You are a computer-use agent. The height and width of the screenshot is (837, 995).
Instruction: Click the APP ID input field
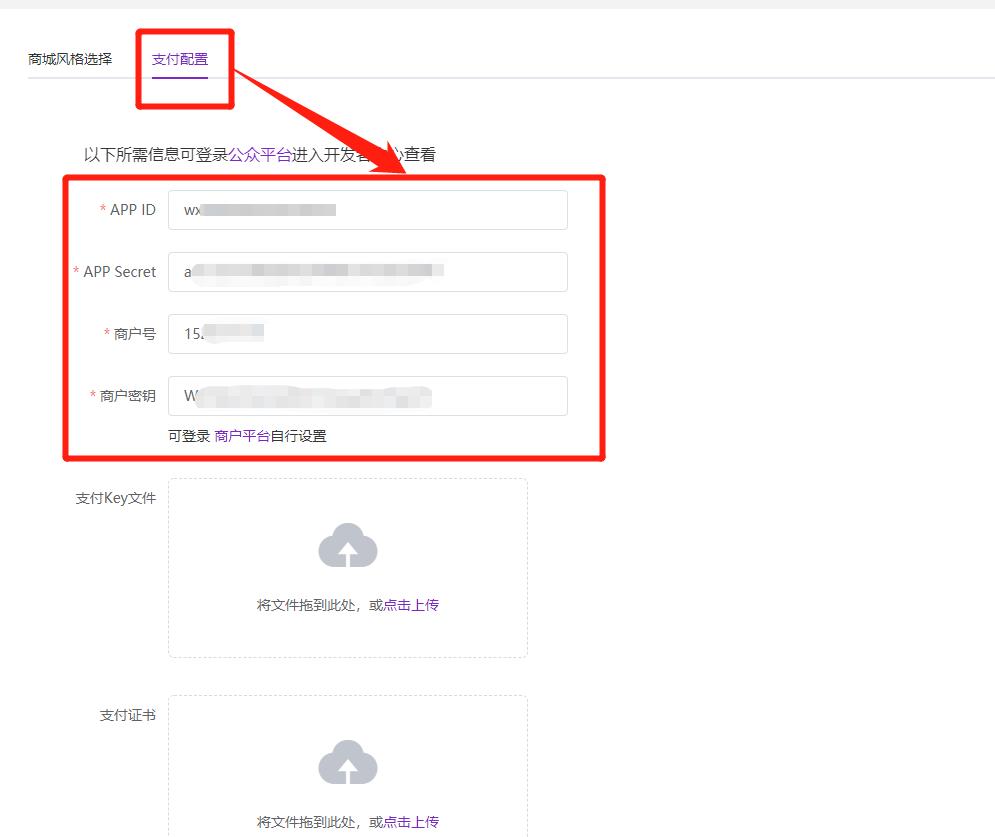(367, 210)
